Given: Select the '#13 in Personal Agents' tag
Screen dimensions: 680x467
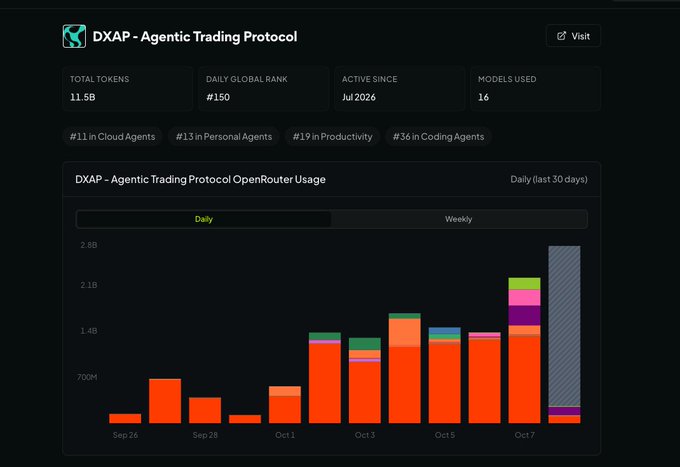Looking at the screenshot, I should click(x=224, y=137).
